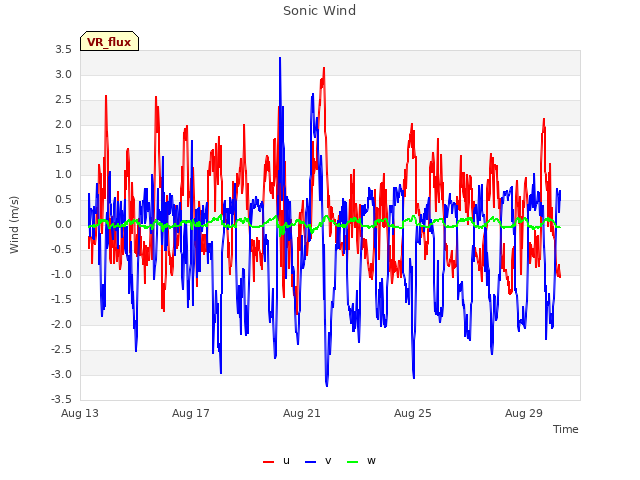Click the blue v minimum below -3.0 after Aug 21
This screenshot has width=640, height=480.
(327, 385)
